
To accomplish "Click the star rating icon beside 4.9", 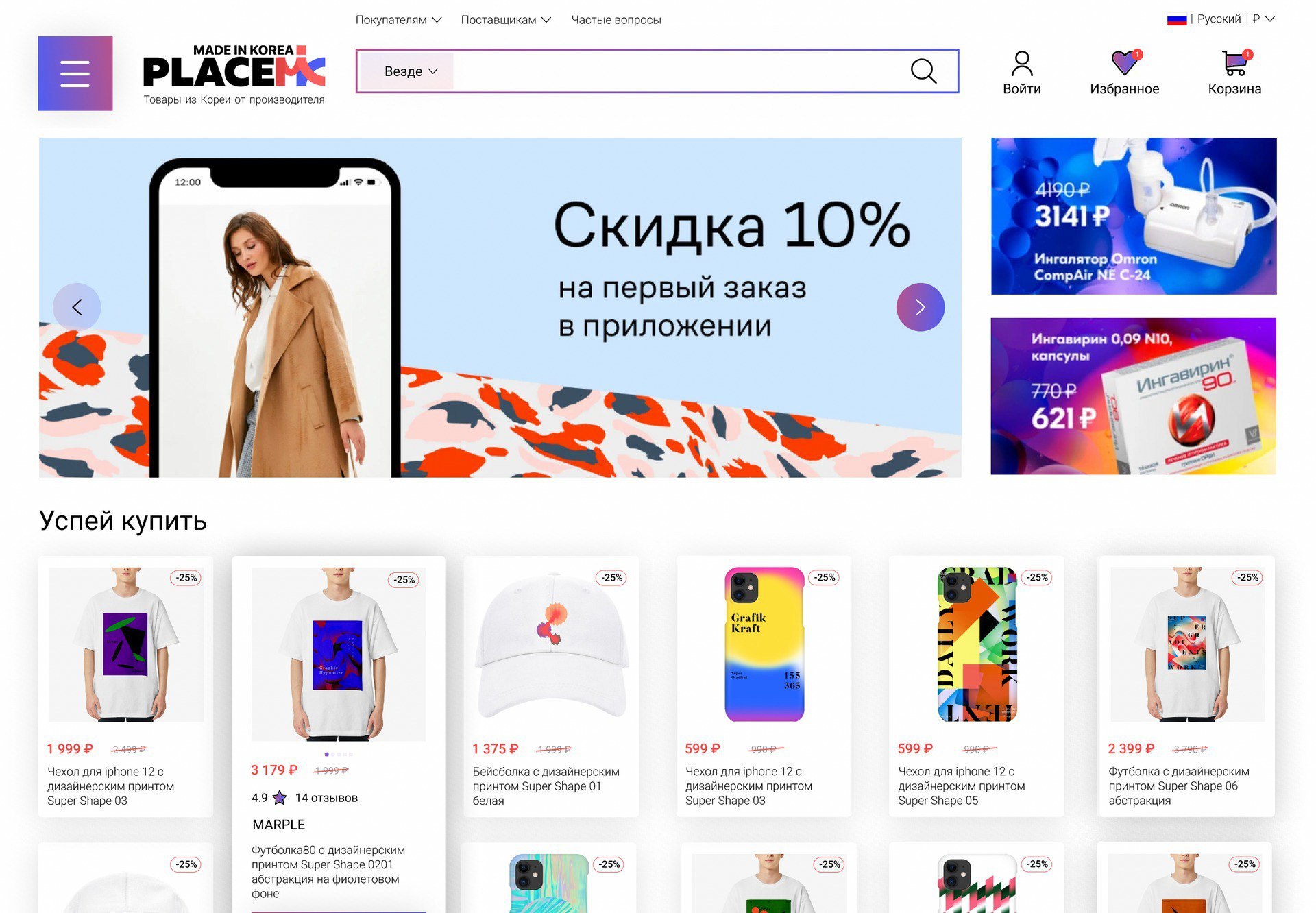I will pyautogui.click(x=280, y=798).
